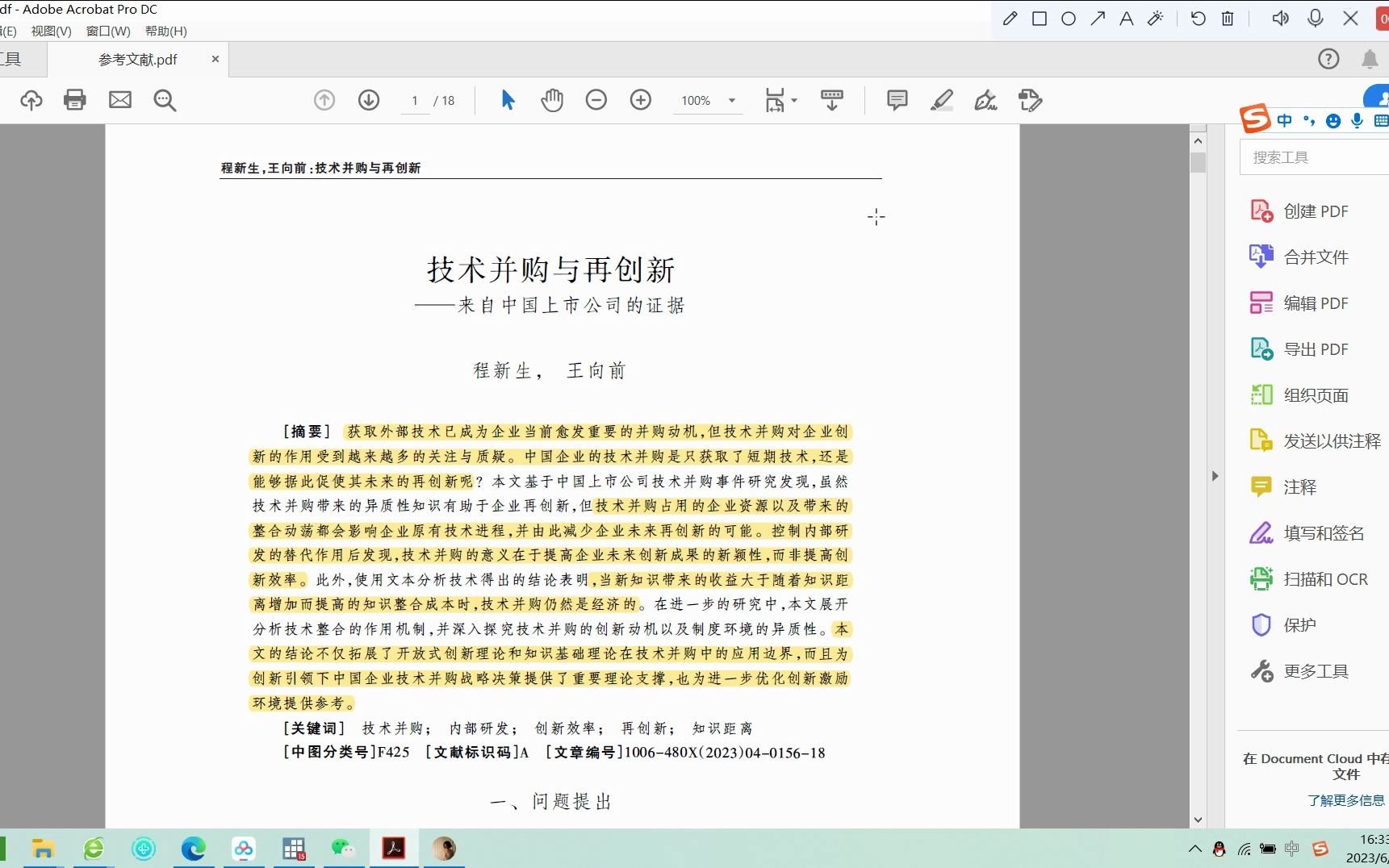Open WeChat in the taskbar
1389x868 pixels.
343,849
